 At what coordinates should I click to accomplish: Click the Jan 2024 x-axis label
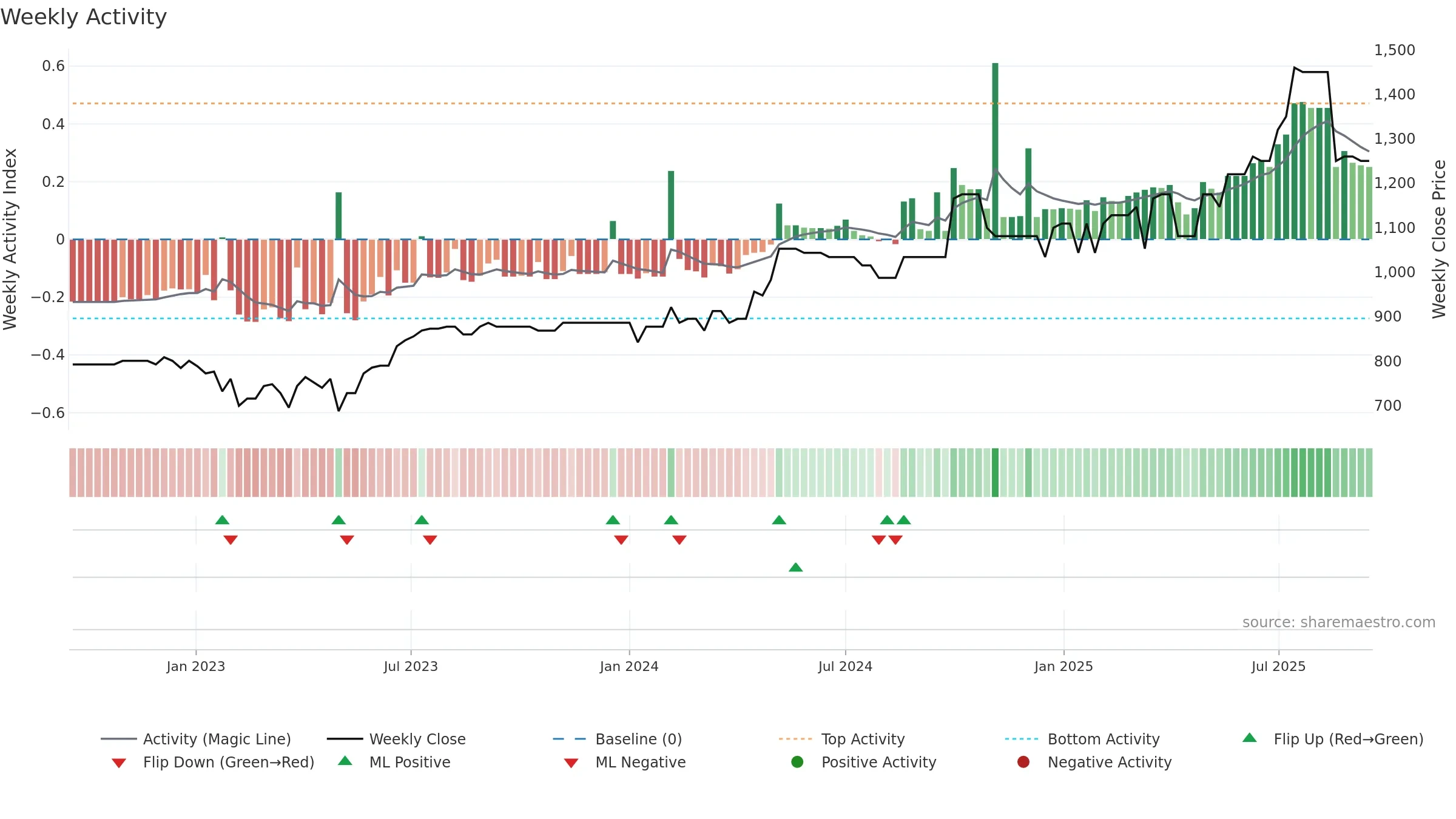pyautogui.click(x=629, y=667)
